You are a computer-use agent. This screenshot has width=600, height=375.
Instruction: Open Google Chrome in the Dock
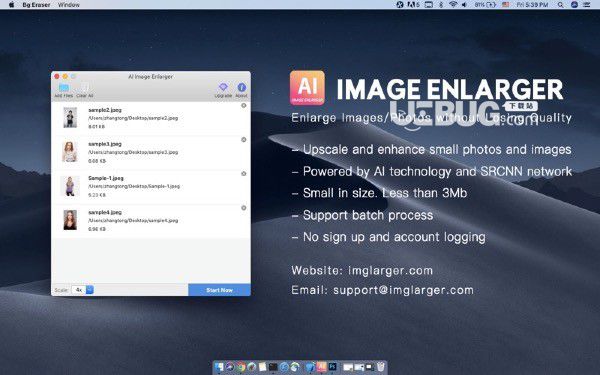click(x=241, y=367)
